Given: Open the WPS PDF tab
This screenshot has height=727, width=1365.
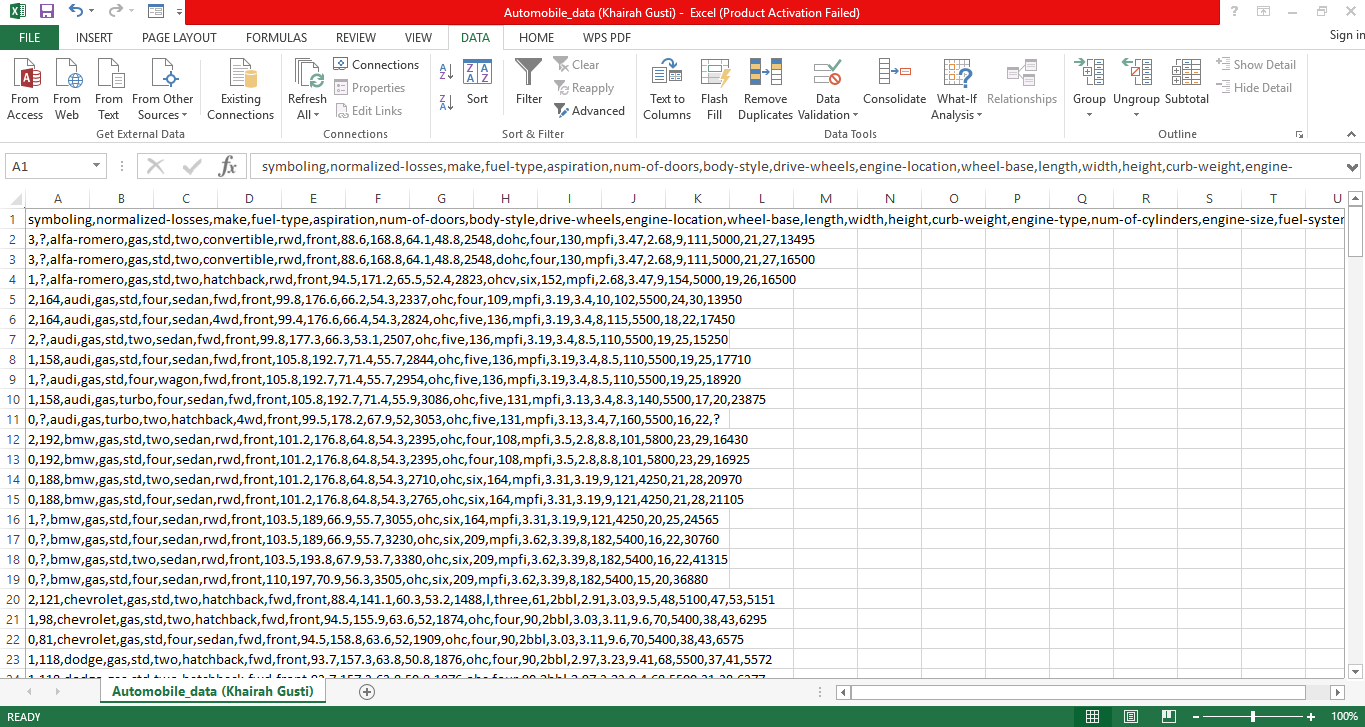Looking at the screenshot, I should [608, 38].
